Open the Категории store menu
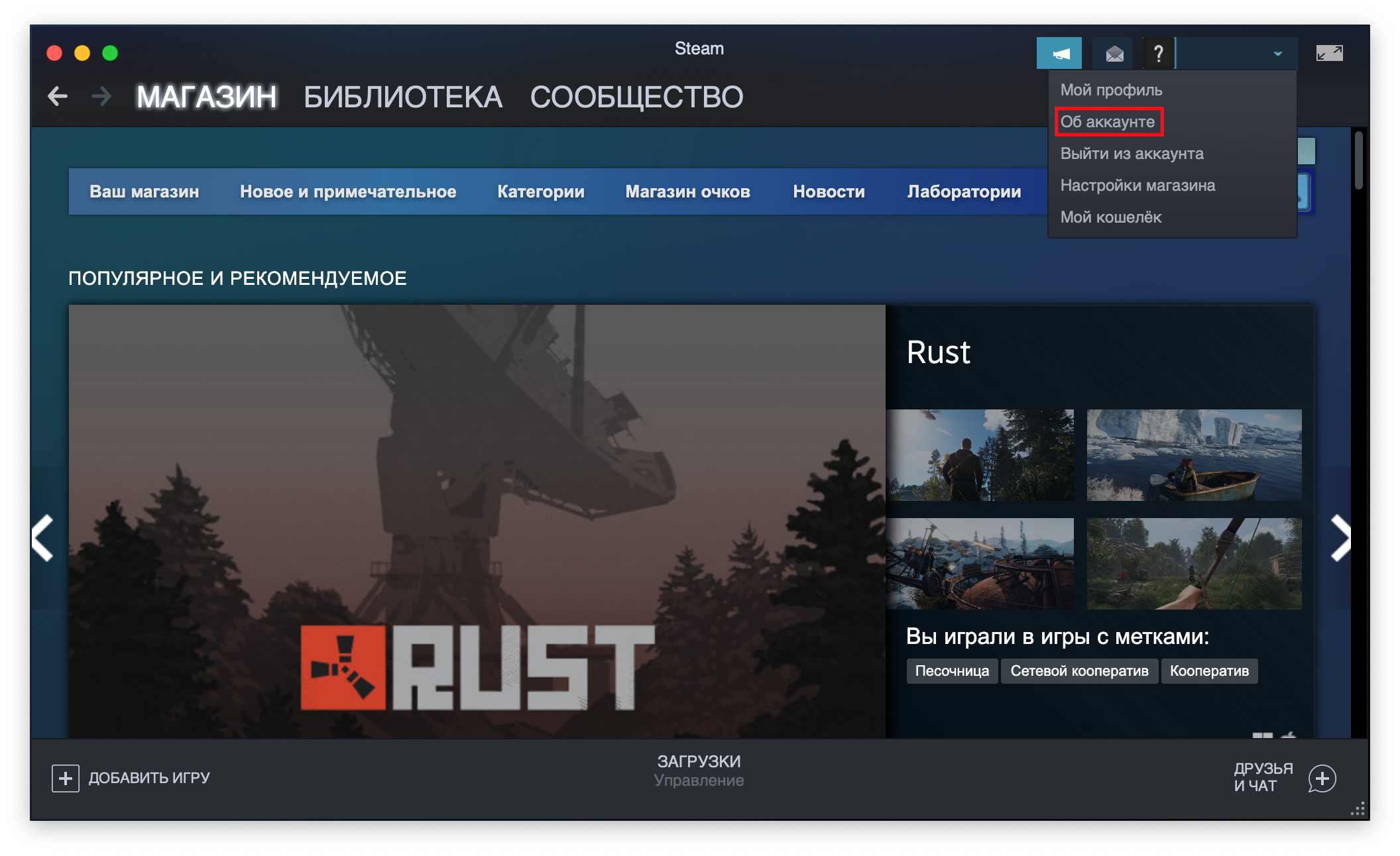Viewport: 1400px width, 856px height. coord(541,191)
